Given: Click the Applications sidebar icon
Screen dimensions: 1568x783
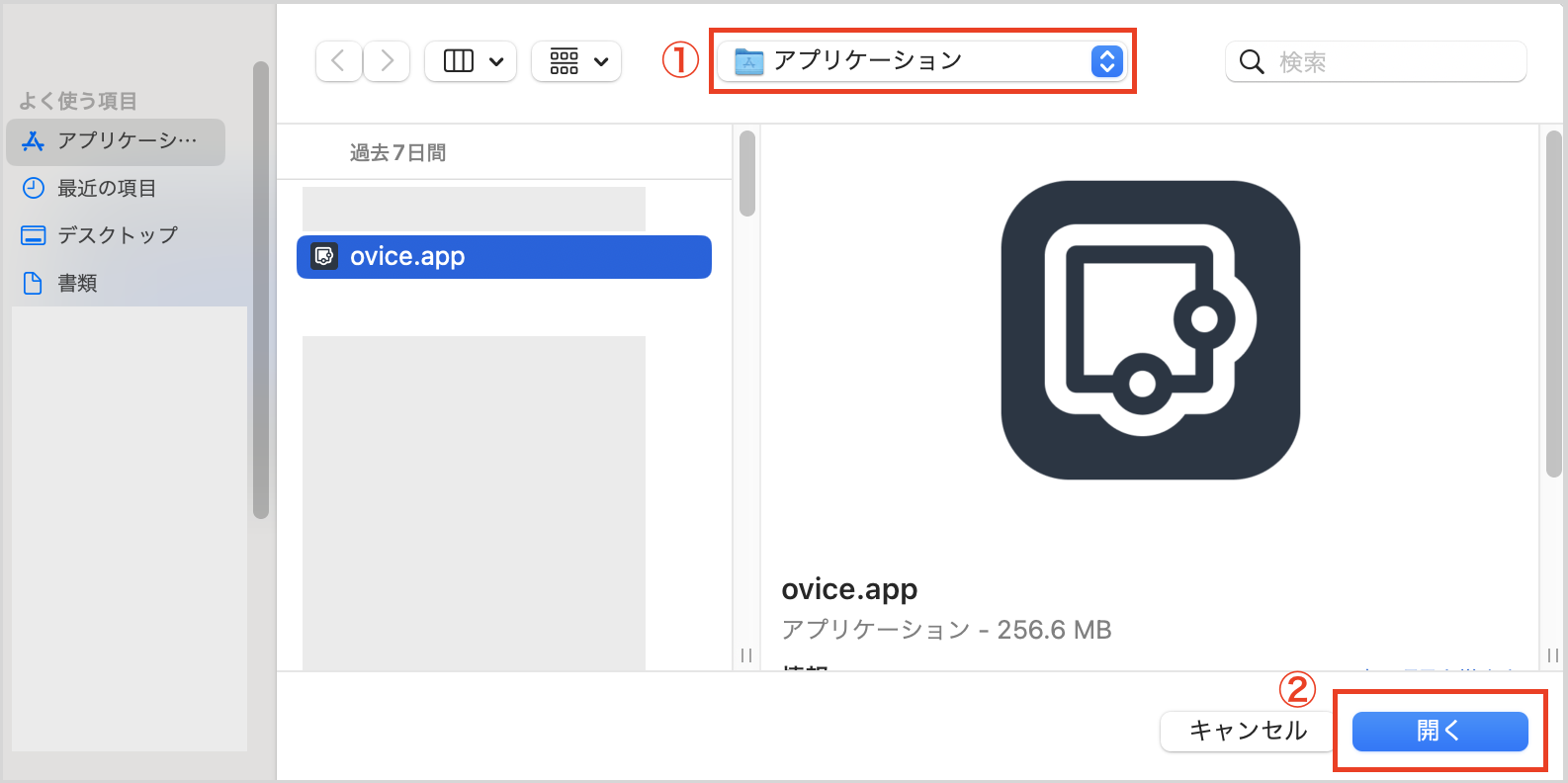Looking at the screenshot, I should coord(34,141).
